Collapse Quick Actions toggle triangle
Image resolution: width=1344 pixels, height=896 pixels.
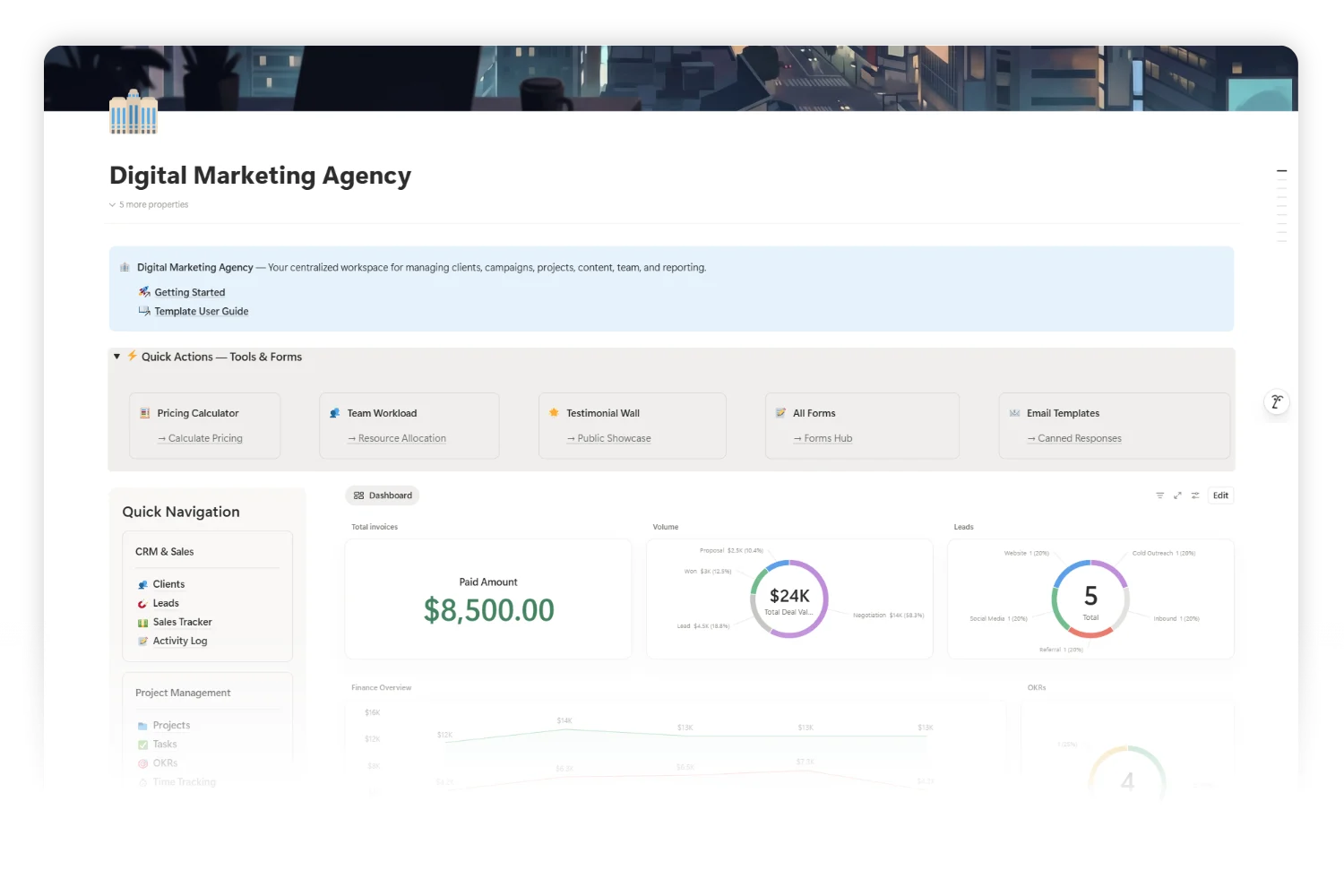coord(116,357)
